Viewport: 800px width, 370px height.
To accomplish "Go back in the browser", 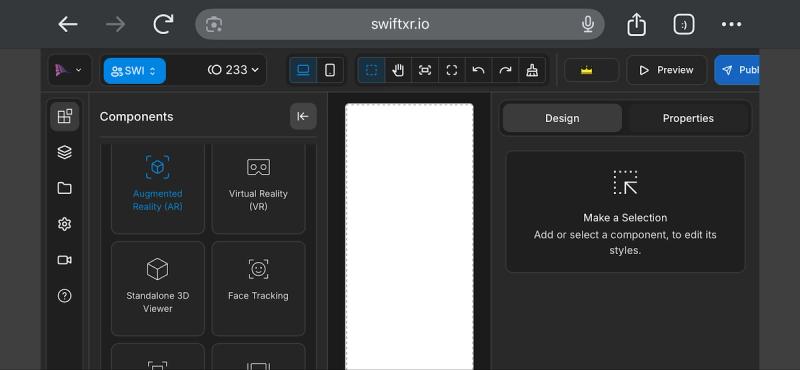I will 67,24.
